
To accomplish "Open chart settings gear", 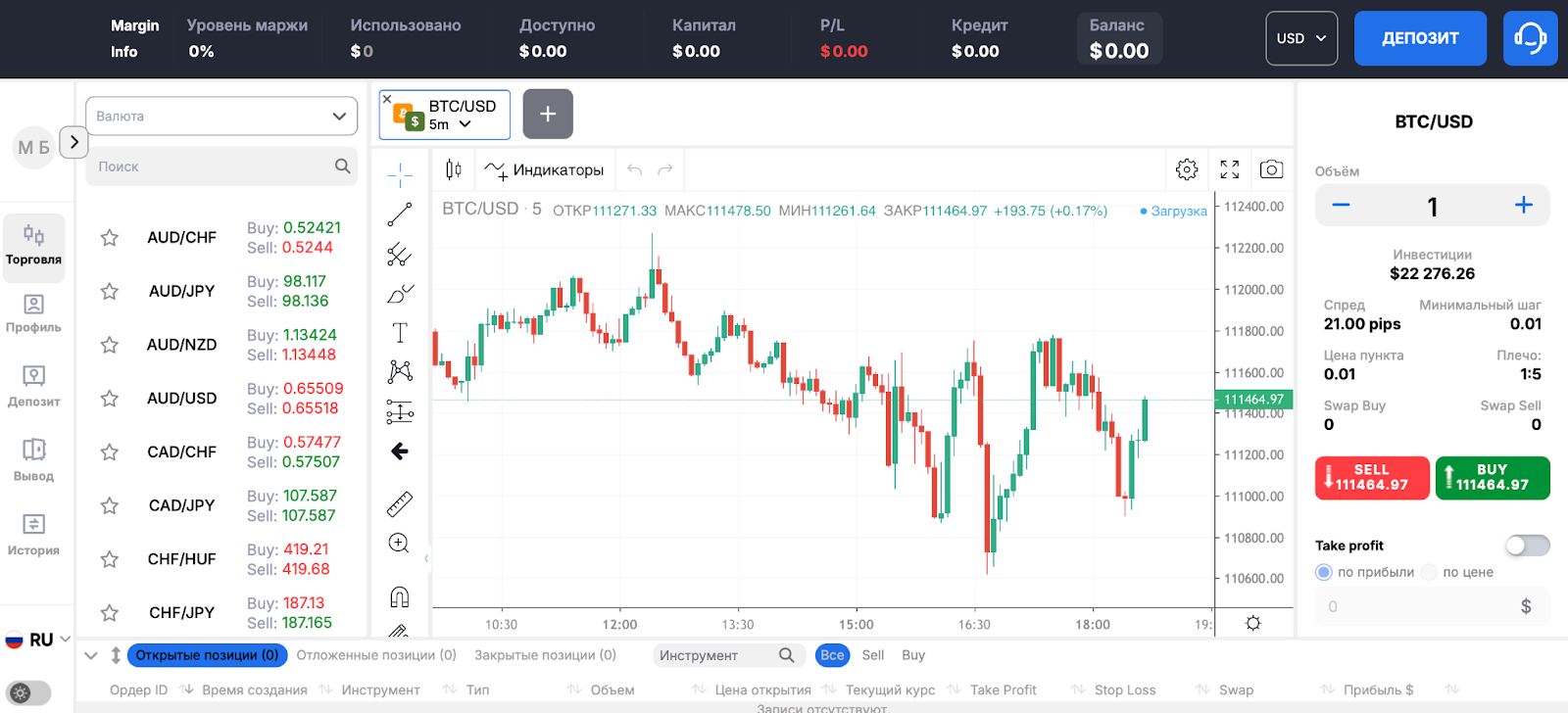I will pos(1187,169).
